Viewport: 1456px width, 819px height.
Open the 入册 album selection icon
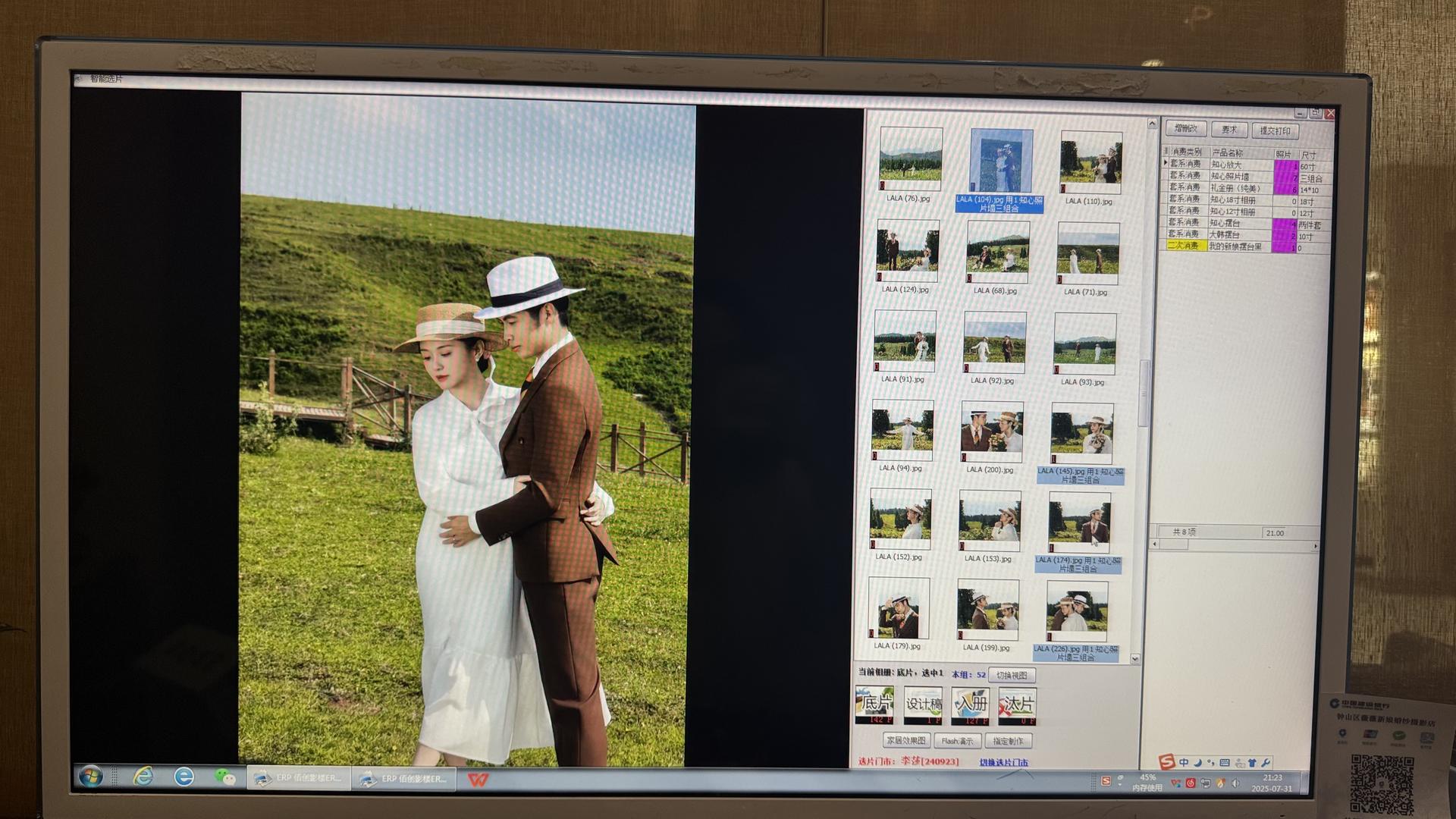[x=971, y=706]
